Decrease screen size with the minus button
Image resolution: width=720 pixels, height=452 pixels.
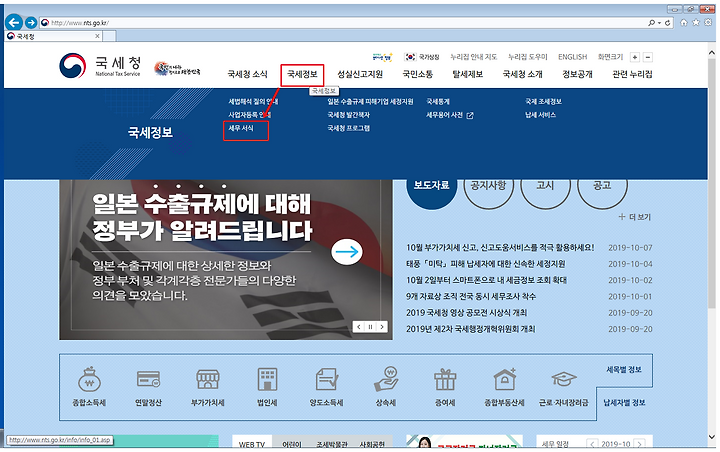coord(648,57)
